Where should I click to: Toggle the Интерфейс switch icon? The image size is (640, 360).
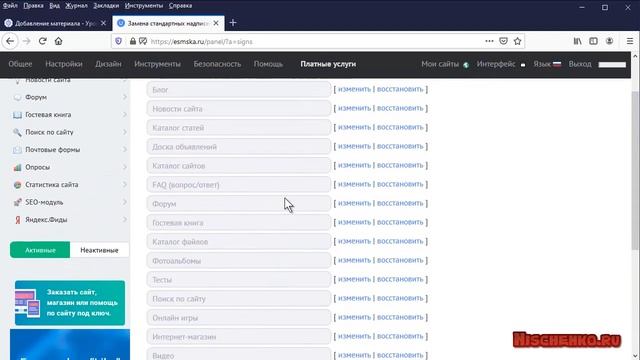[x=523, y=64]
